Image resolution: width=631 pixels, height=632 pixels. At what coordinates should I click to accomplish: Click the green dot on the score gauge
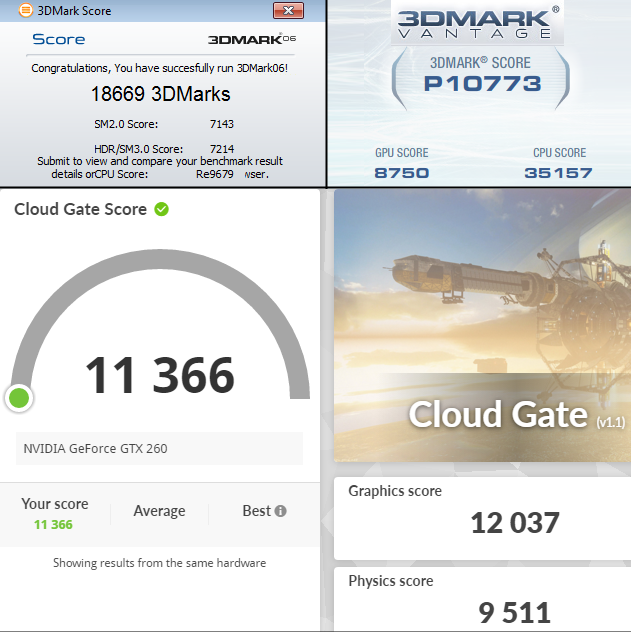19,398
